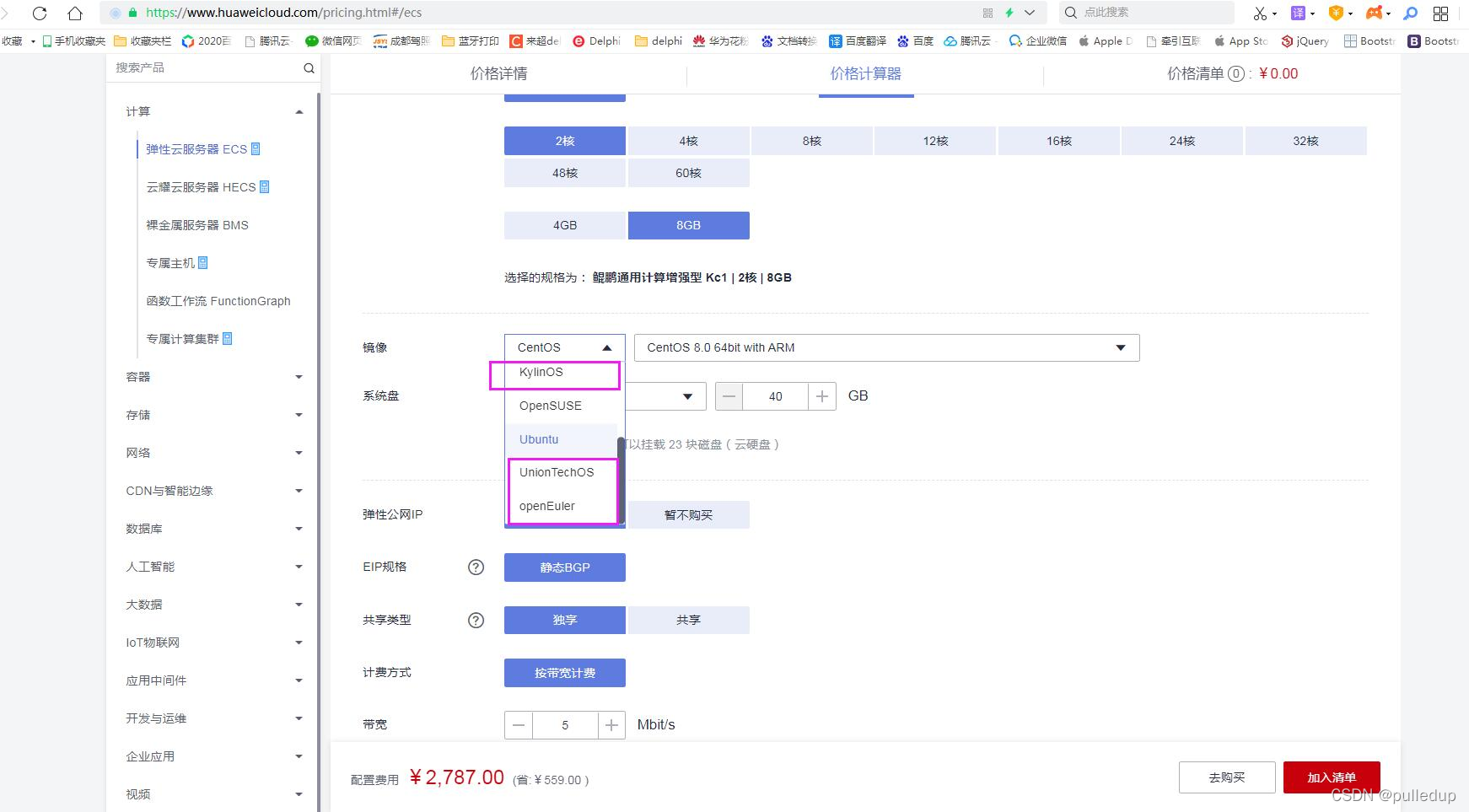The width and height of the screenshot is (1469, 812).
Task: Open the 企业微信 bookmark
Action: tap(1038, 40)
